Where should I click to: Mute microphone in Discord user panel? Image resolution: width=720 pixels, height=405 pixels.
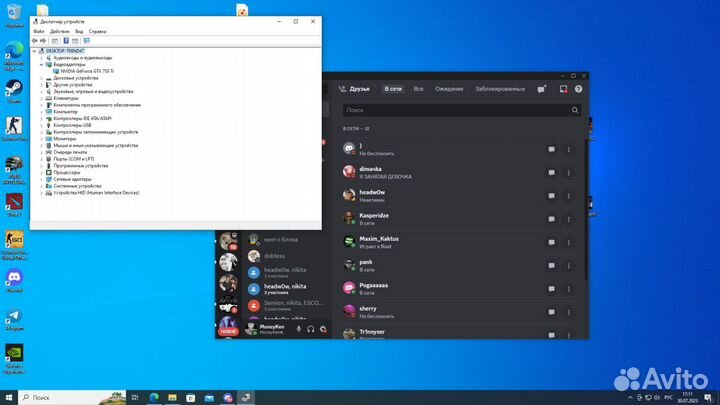(298, 329)
